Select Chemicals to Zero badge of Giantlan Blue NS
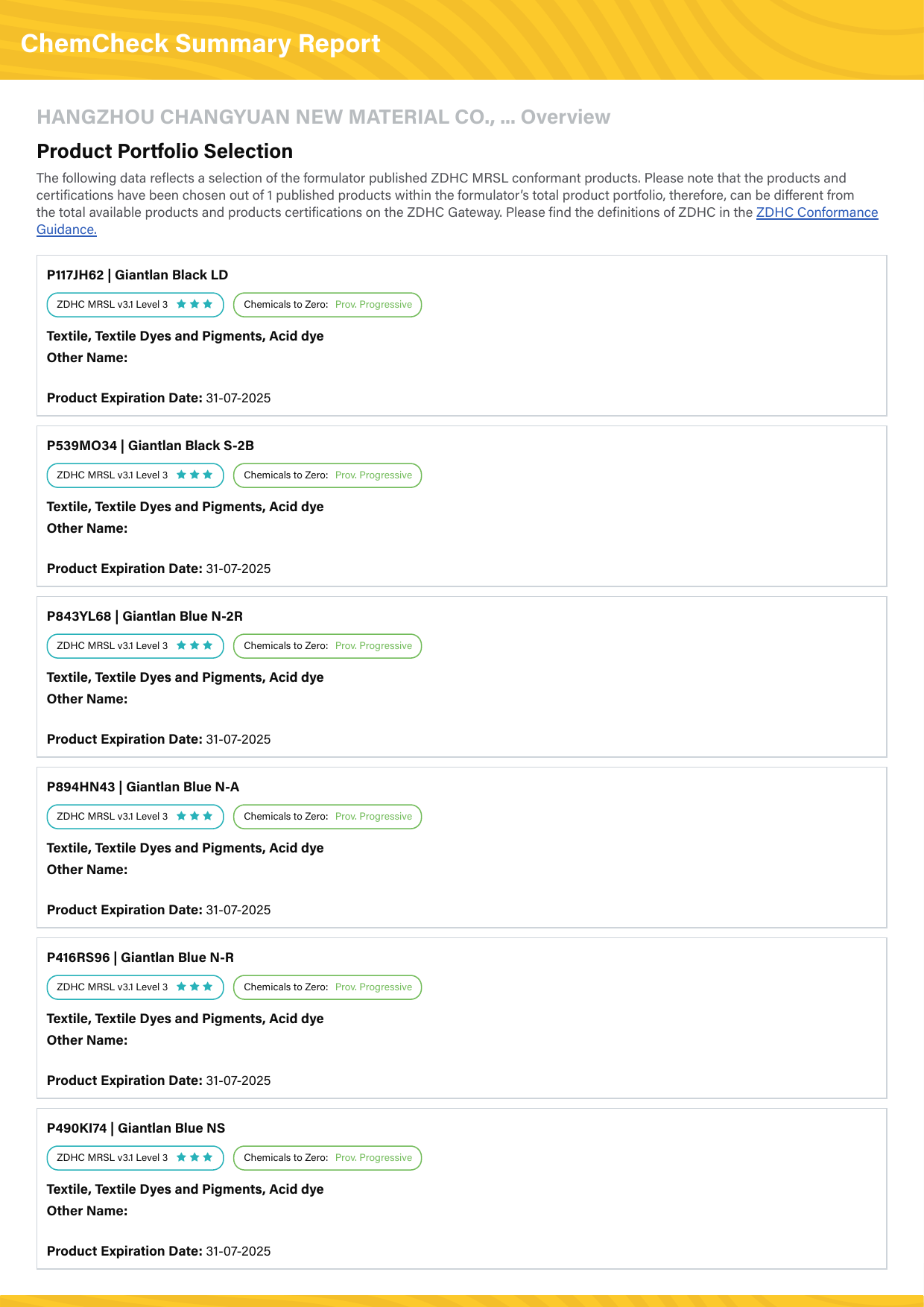The image size is (924, 1307). point(327,1158)
